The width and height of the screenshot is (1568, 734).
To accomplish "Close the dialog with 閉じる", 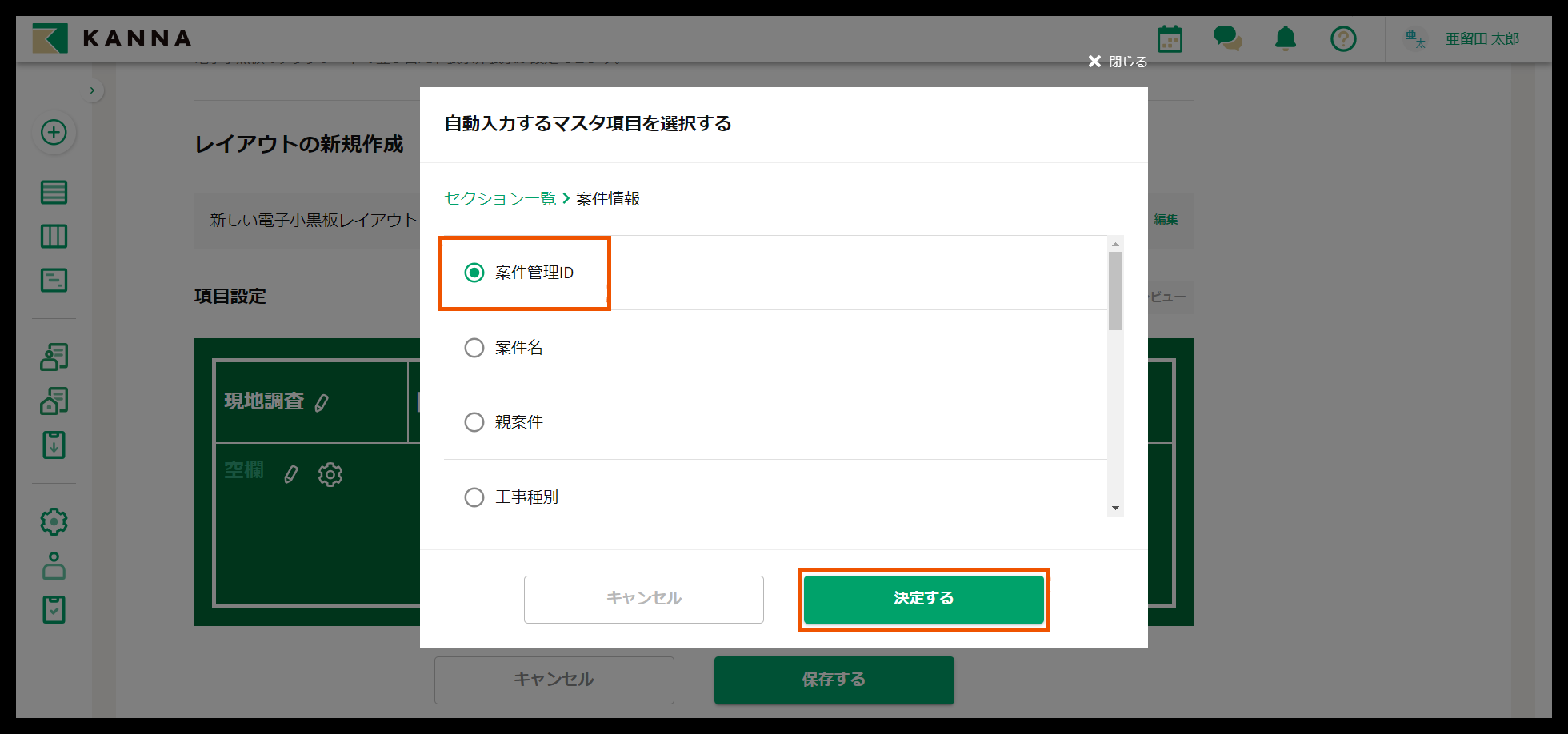I will 1118,62.
